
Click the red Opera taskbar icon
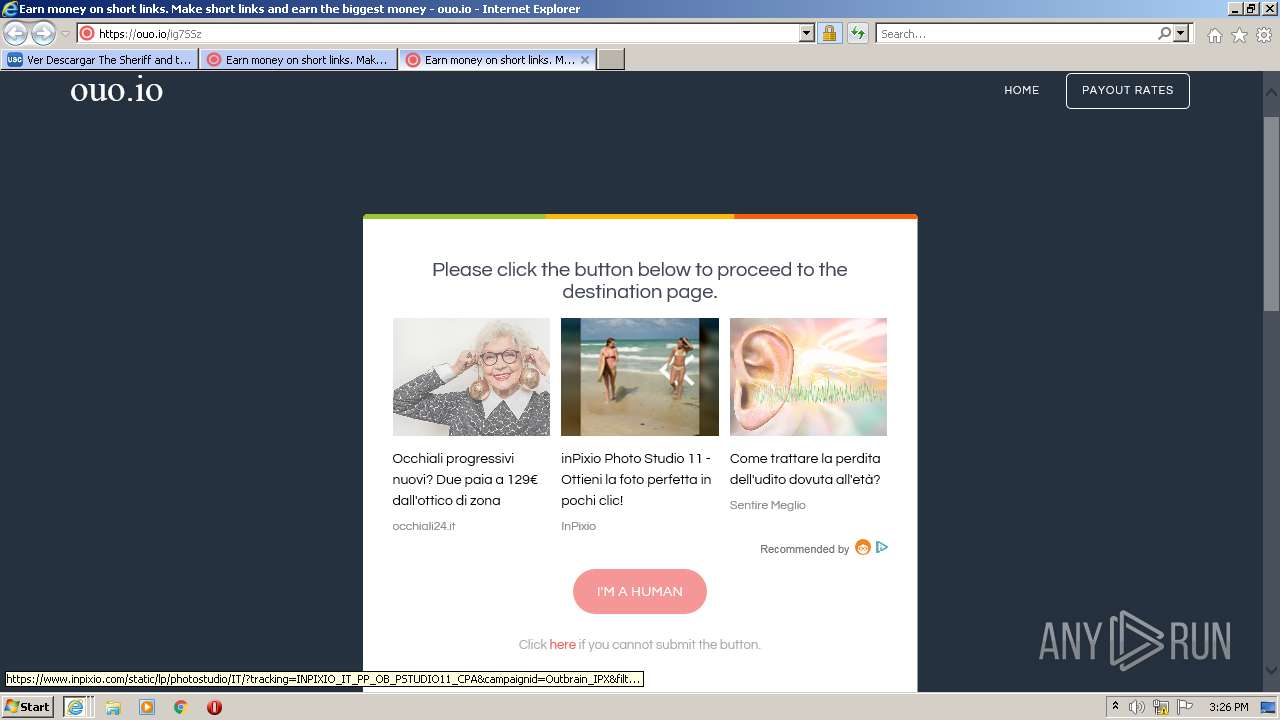tap(214, 707)
